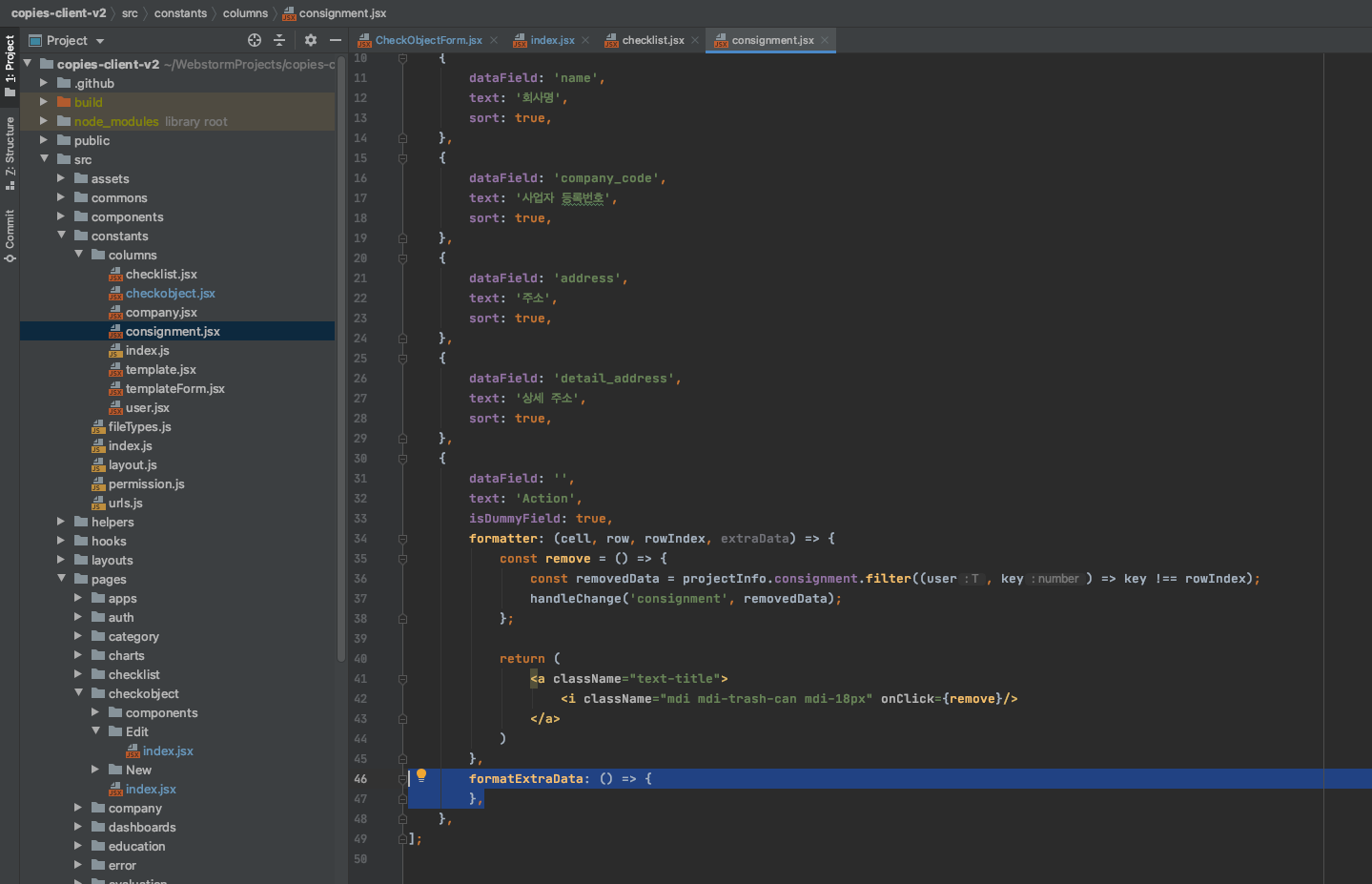The width and height of the screenshot is (1372, 884).
Task: Close the consignment.jsx editor tab
Action: 825,40
